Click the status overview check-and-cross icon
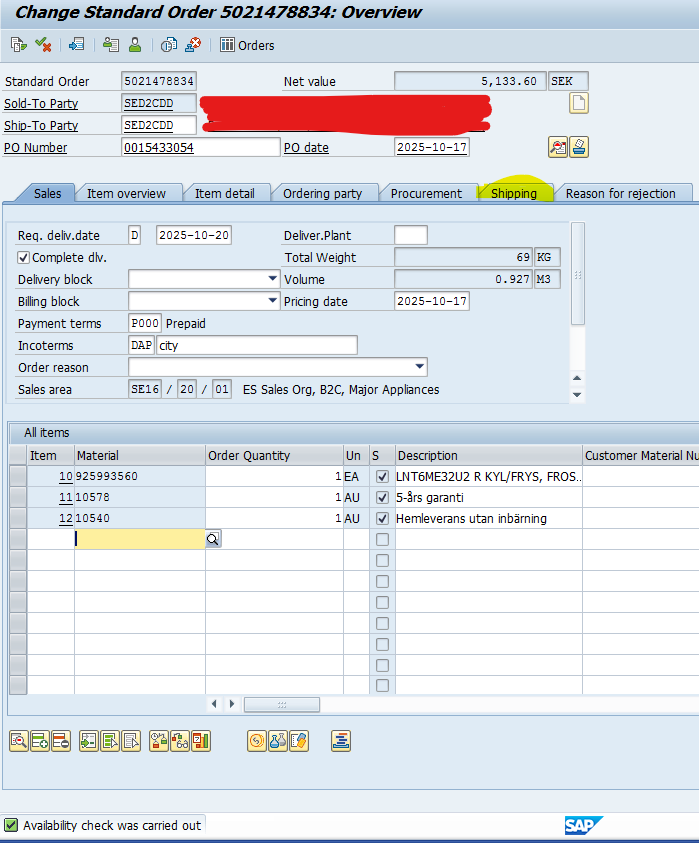Image resolution: width=699 pixels, height=843 pixels. tap(43, 45)
